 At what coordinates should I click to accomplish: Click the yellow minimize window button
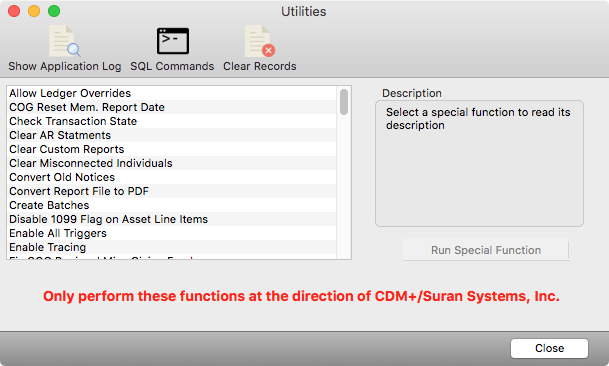[34, 11]
